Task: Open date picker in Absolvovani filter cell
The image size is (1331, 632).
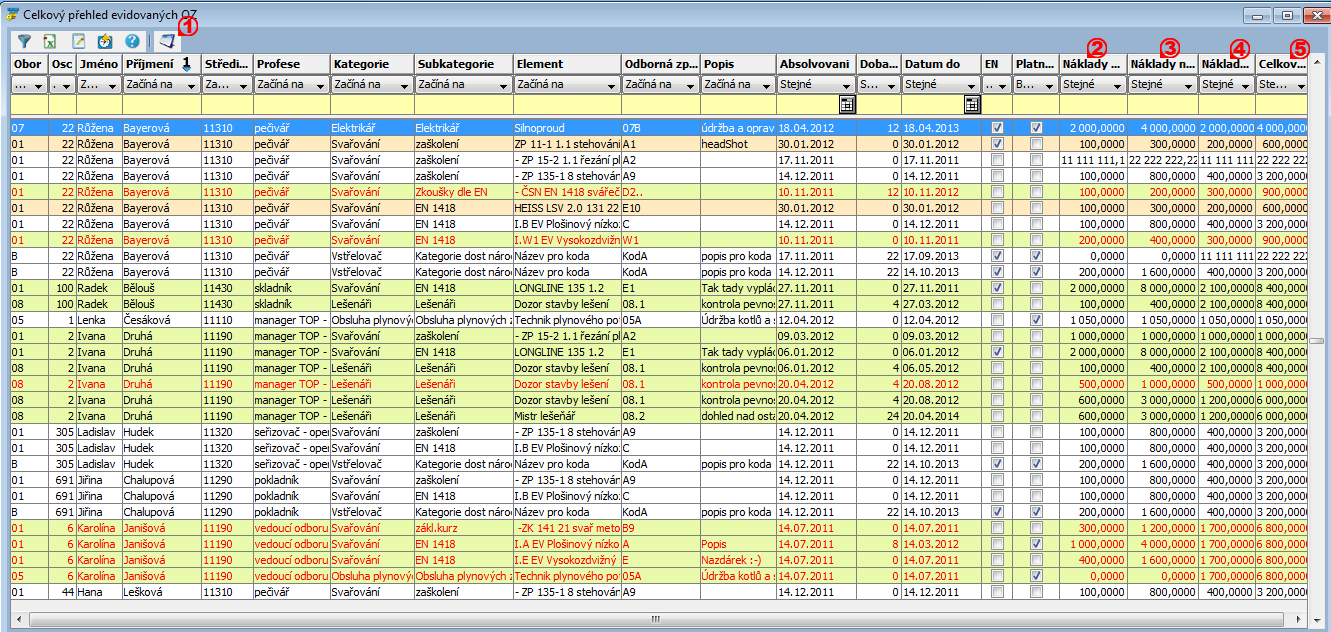Action: click(847, 104)
